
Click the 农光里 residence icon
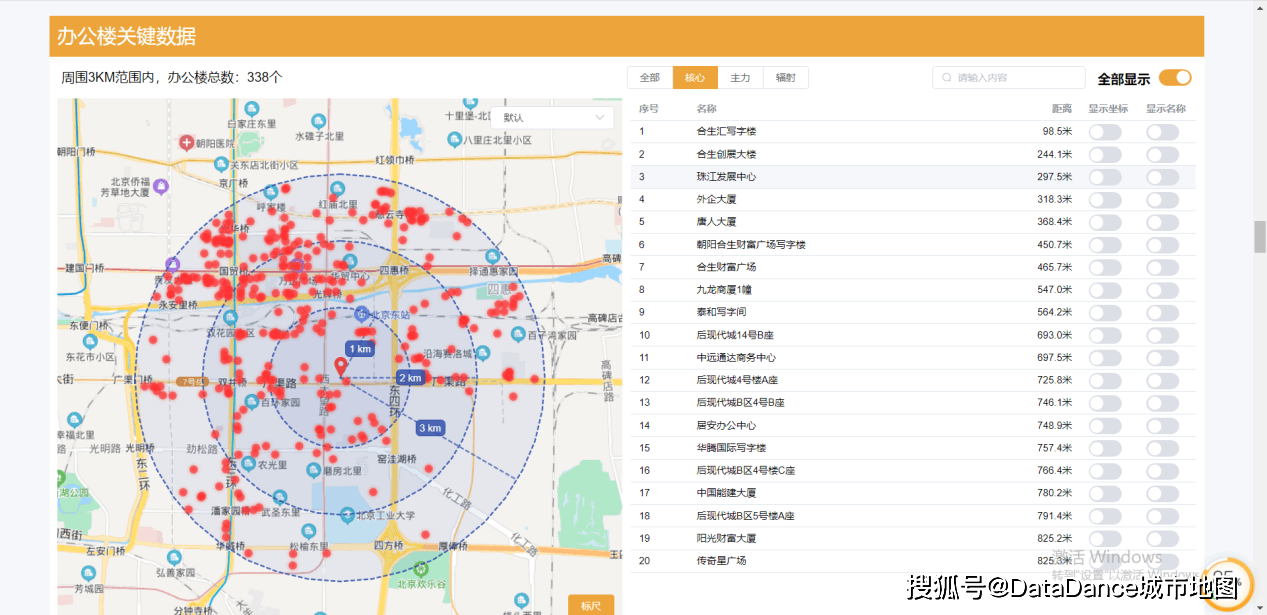(248, 464)
